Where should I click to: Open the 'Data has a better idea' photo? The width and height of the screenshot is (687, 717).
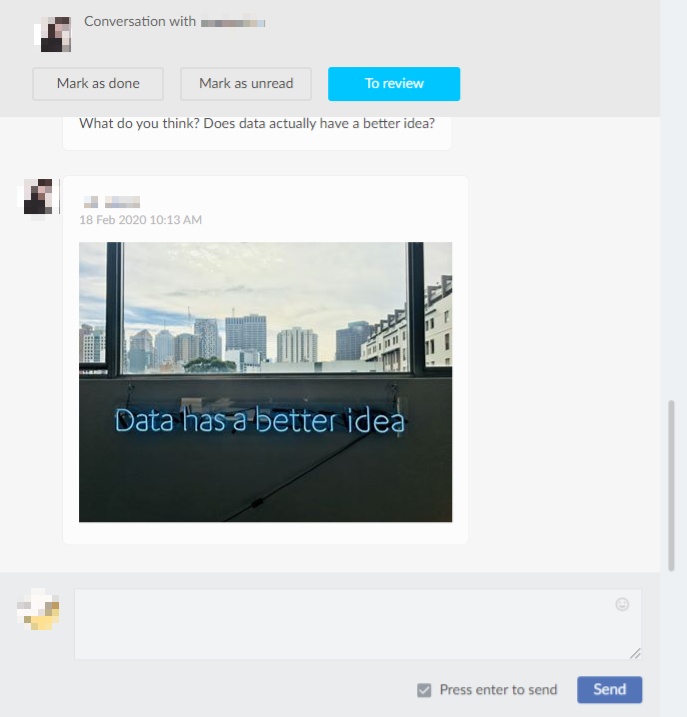coord(265,382)
